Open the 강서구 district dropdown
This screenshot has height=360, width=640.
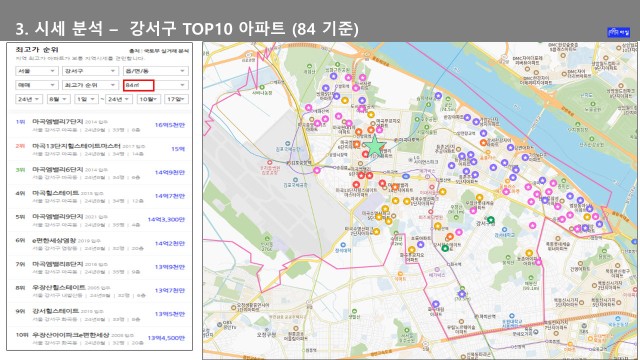[x=90, y=71]
